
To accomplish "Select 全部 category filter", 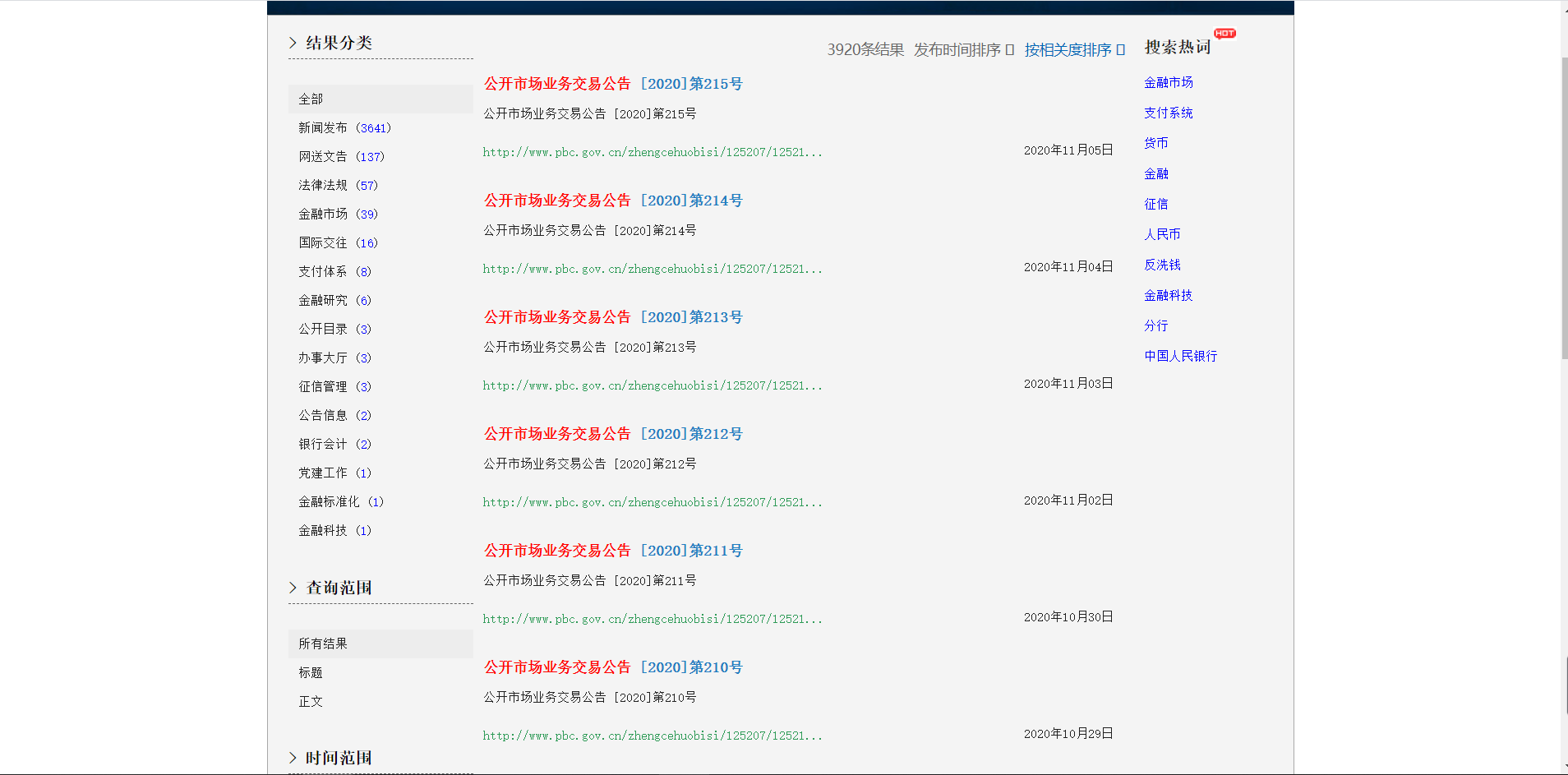I will [x=380, y=99].
